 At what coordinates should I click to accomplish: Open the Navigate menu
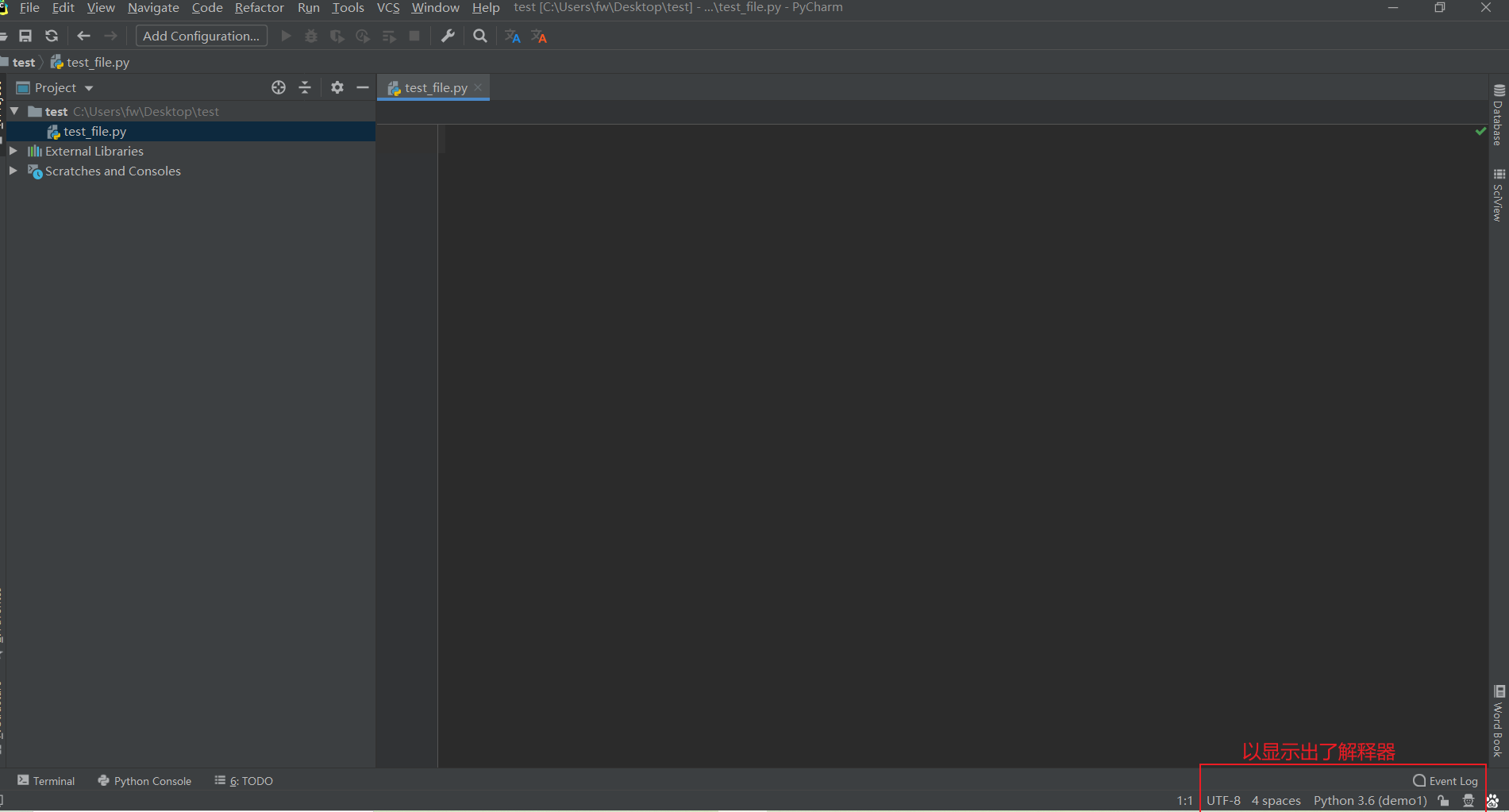(x=153, y=8)
